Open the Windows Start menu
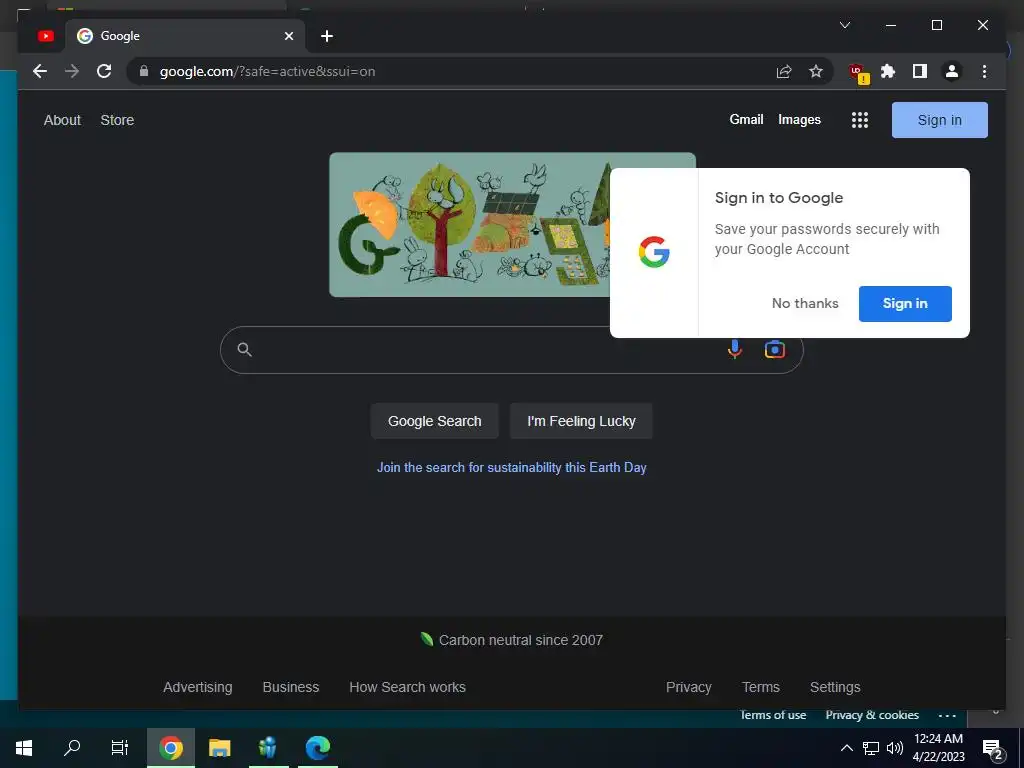The width and height of the screenshot is (1024, 768). pyautogui.click(x=24, y=748)
